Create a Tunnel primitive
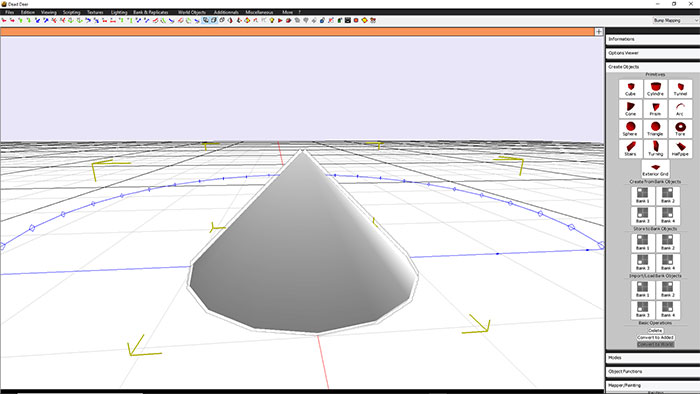 [680, 89]
